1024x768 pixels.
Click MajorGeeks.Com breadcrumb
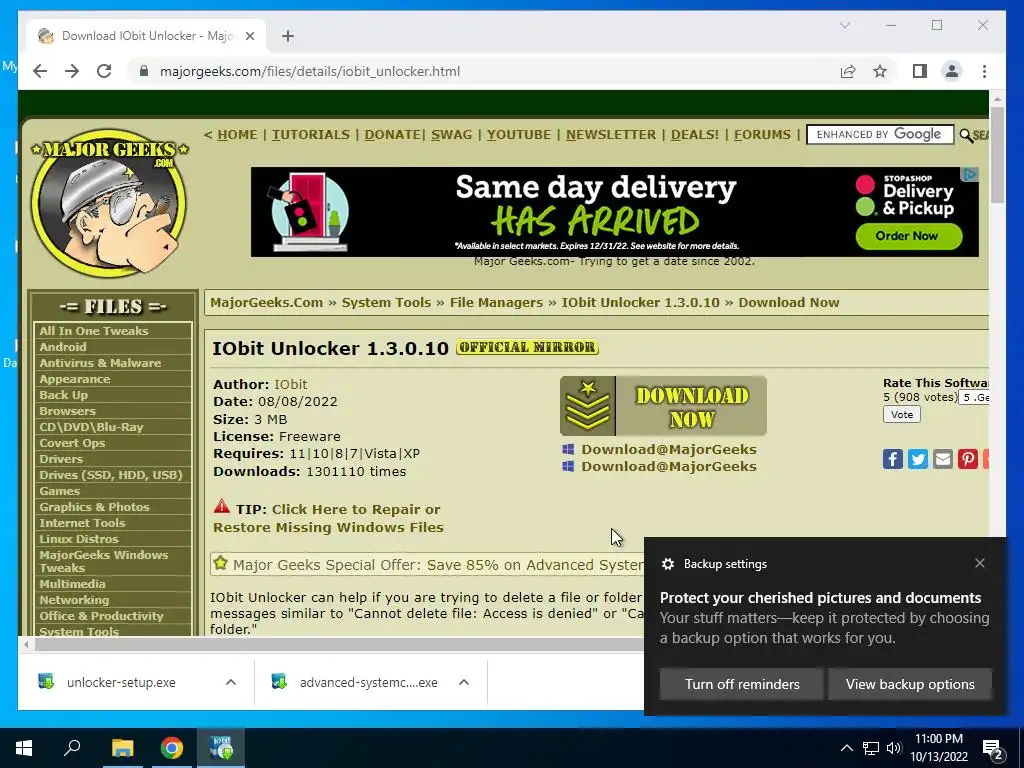(266, 302)
